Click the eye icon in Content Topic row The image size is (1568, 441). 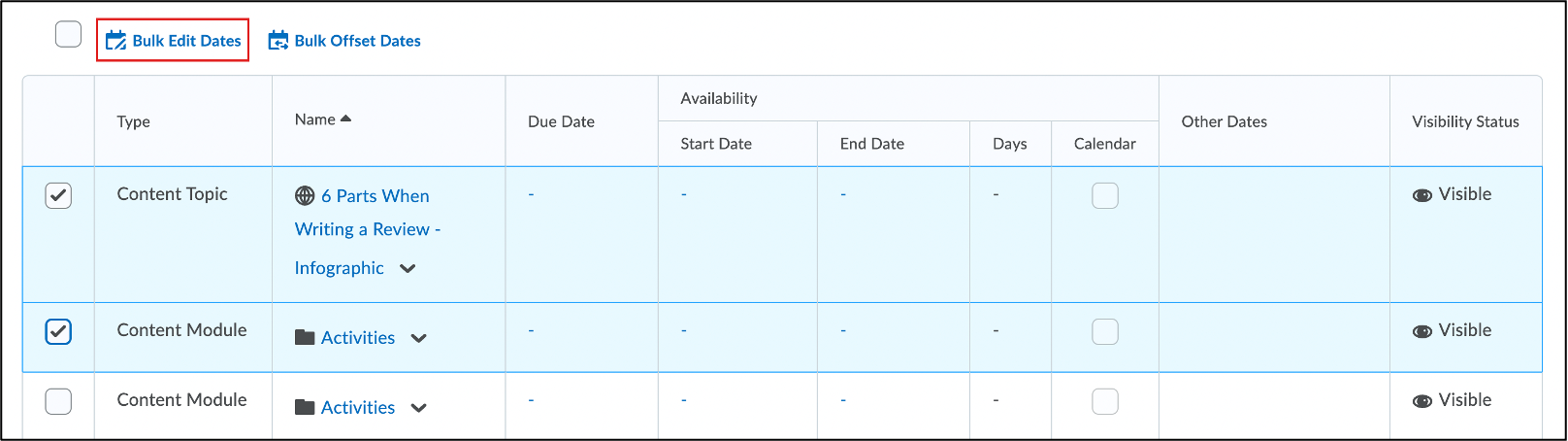(1422, 195)
